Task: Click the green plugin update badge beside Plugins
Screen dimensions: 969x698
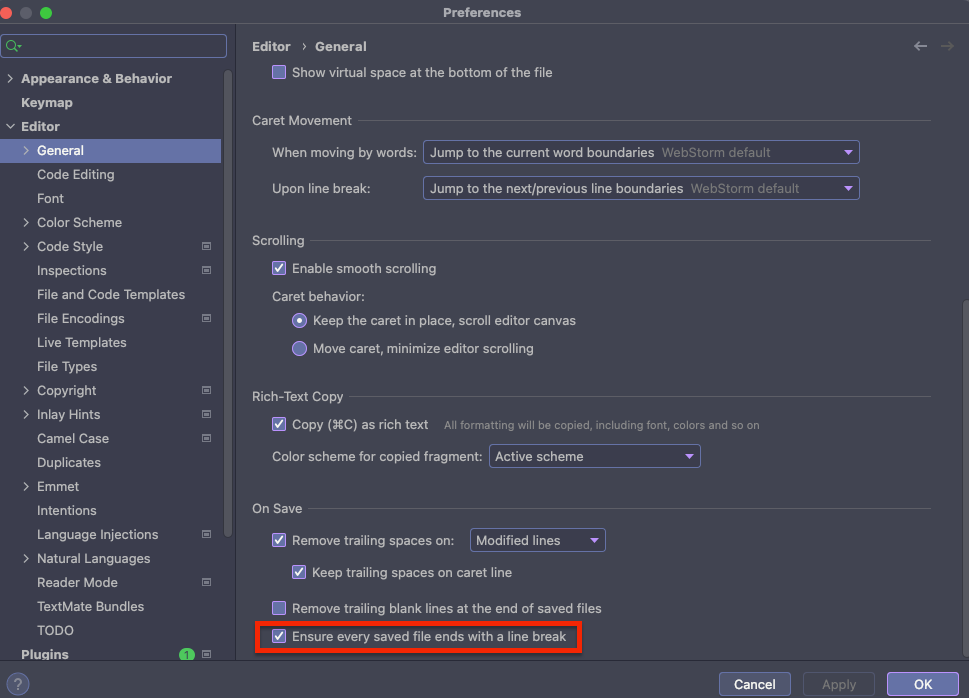Action: point(186,654)
